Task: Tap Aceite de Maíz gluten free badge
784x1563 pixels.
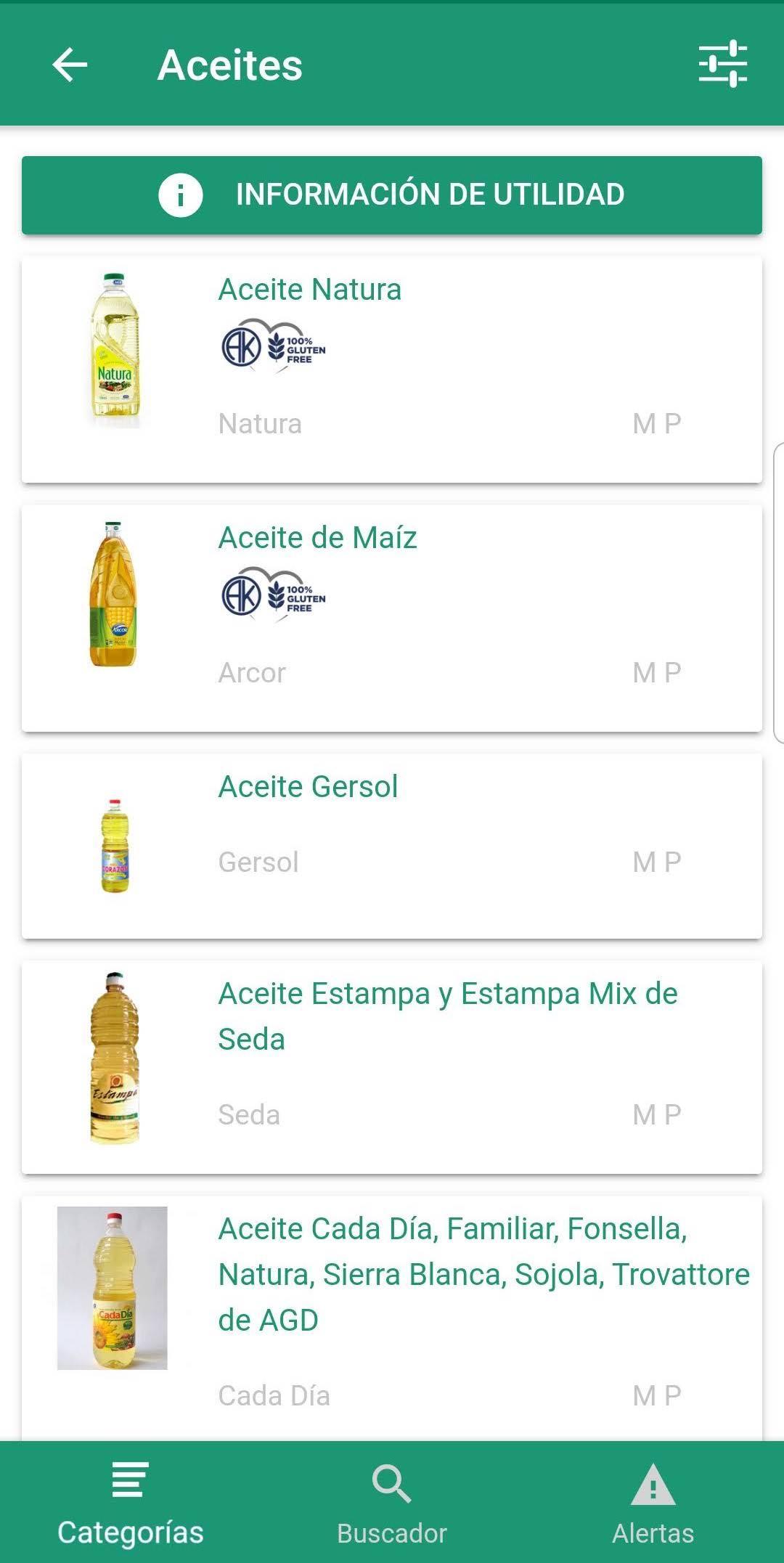Action: click(274, 594)
